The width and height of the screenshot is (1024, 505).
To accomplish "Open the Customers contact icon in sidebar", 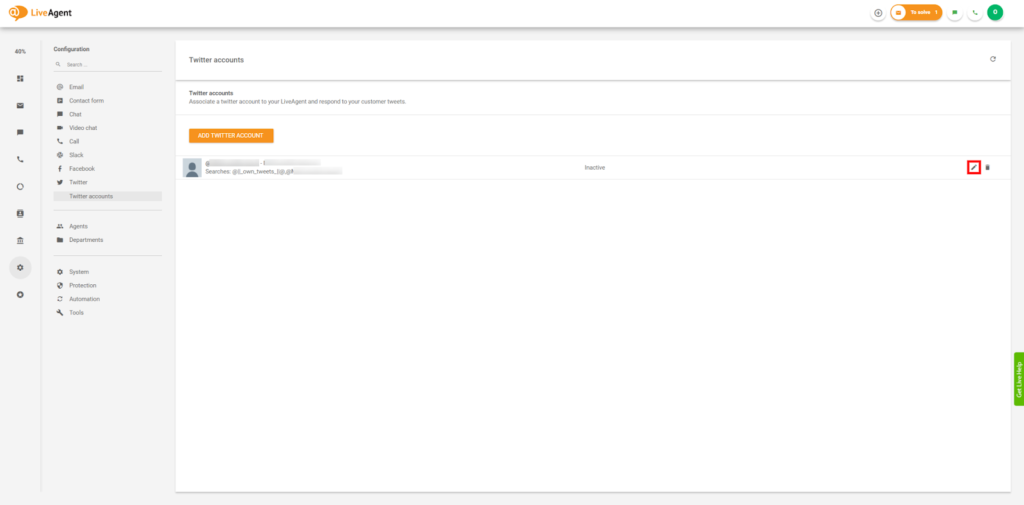I will 20,213.
